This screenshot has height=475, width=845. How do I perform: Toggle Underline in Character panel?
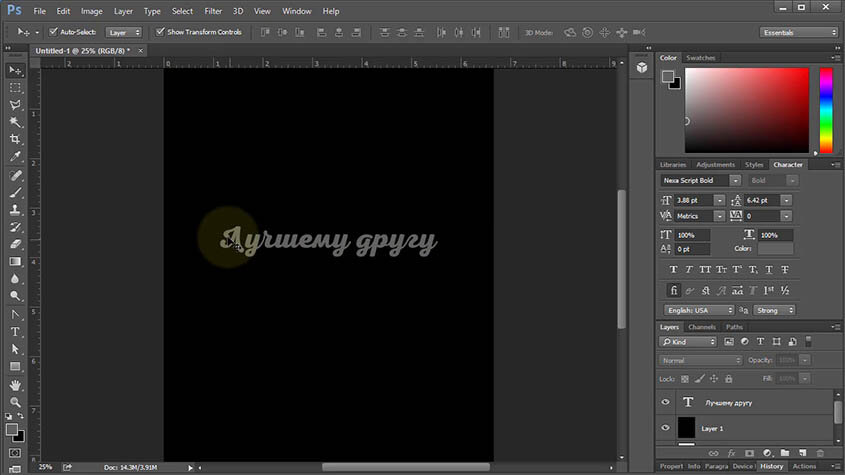[x=769, y=270]
